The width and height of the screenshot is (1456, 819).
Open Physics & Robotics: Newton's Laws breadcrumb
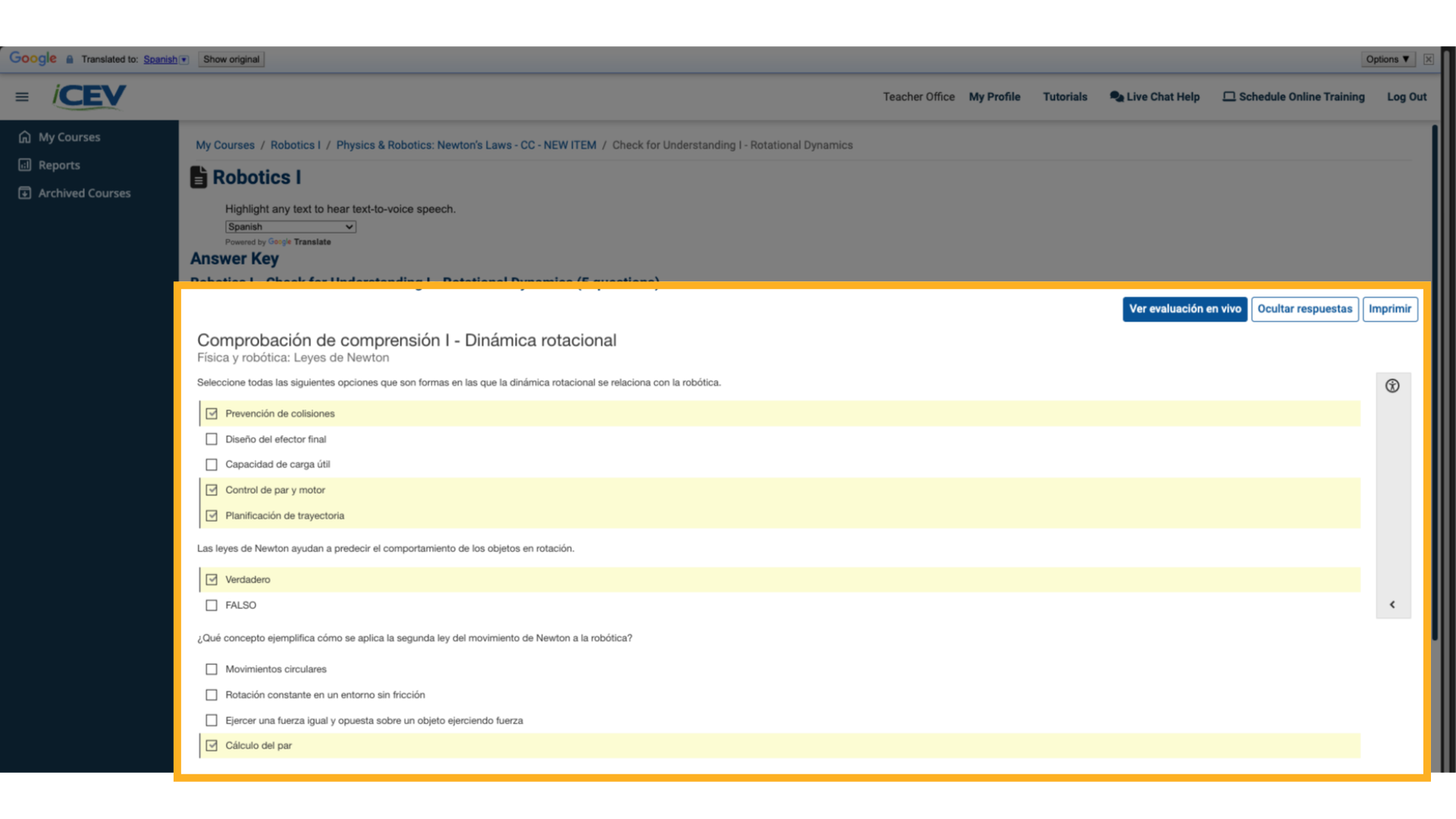(x=466, y=146)
